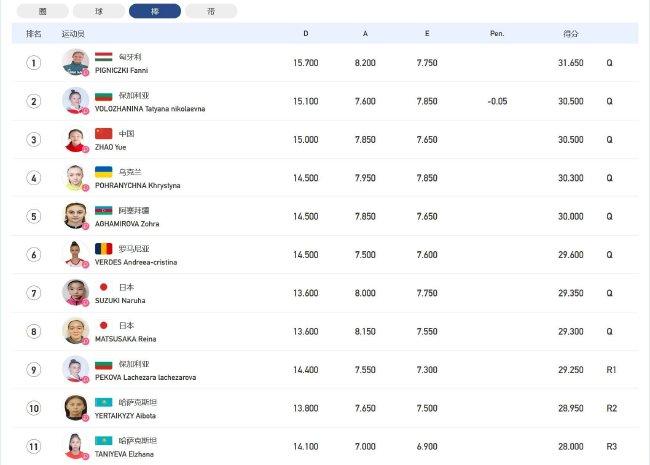This screenshot has height=465, width=650.
Task: Click Bulgaria flag beside PEKOVA Lachezara
Action: tap(103, 364)
